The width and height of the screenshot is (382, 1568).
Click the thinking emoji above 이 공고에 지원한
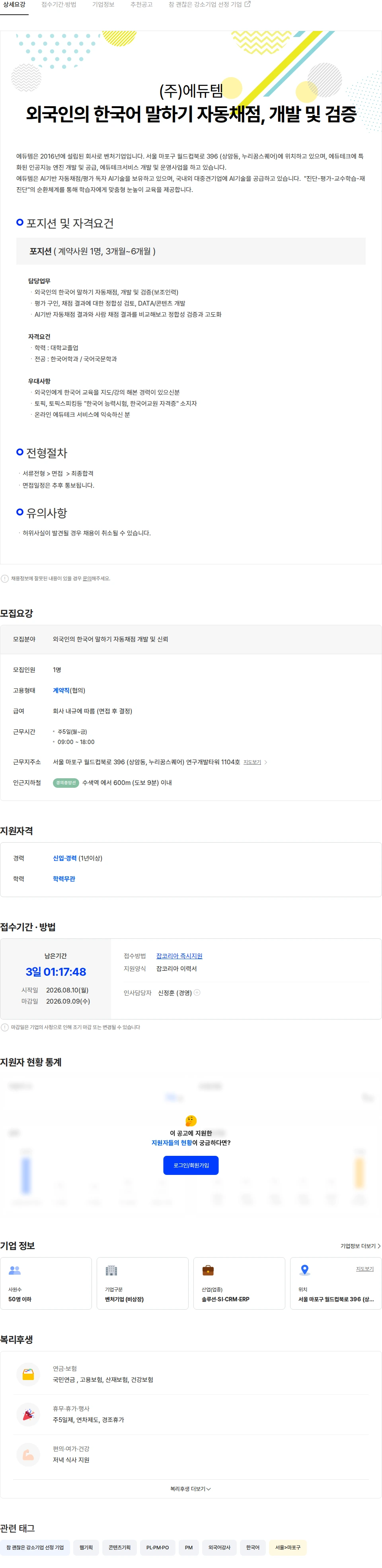pyautogui.click(x=191, y=1120)
